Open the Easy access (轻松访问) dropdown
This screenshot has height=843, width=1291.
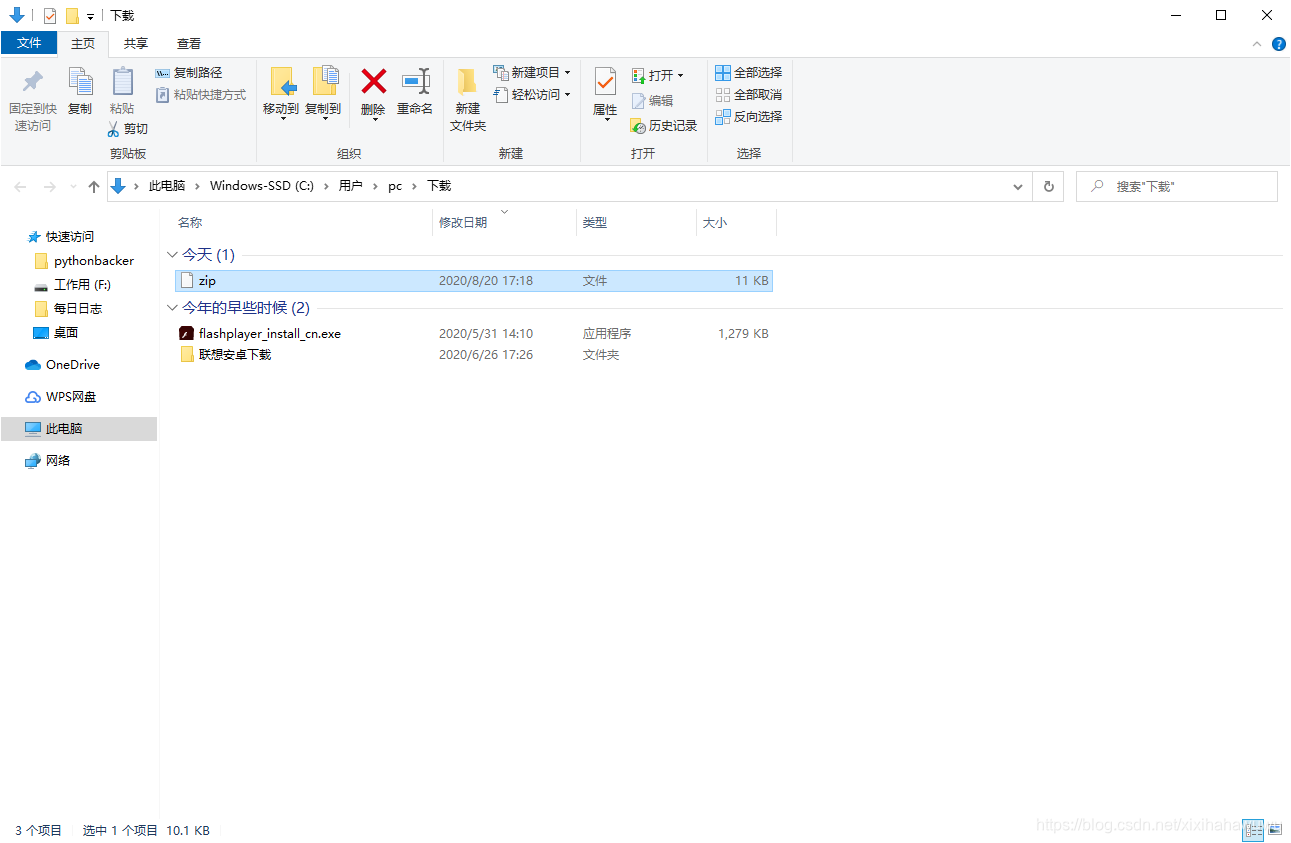pos(532,95)
